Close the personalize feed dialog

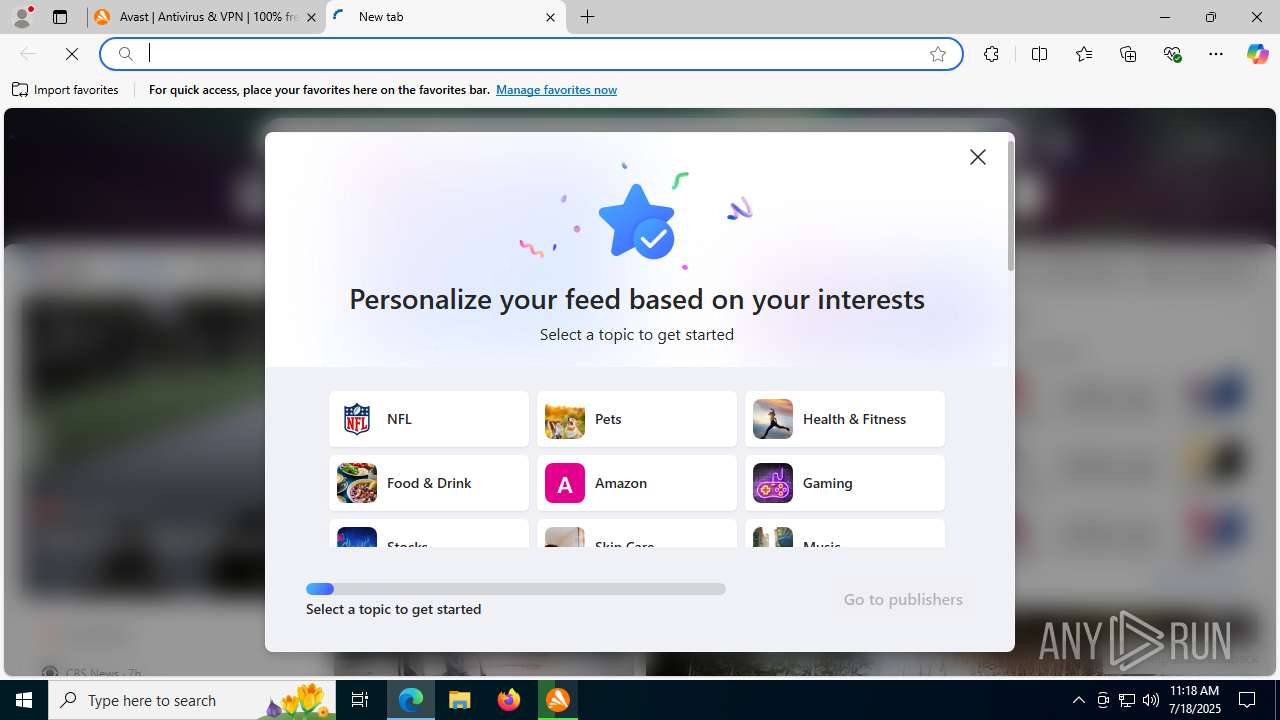(x=978, y=157)
